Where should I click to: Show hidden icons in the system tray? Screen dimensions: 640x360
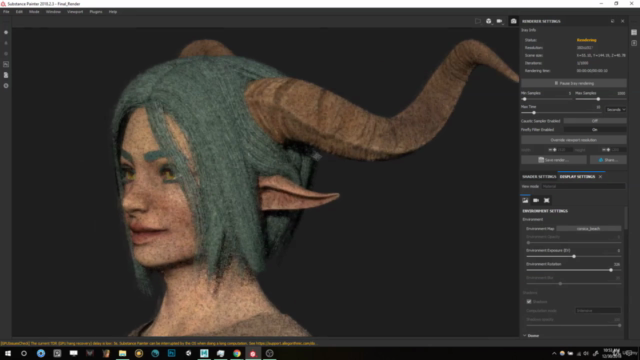(x=554, y=353)
